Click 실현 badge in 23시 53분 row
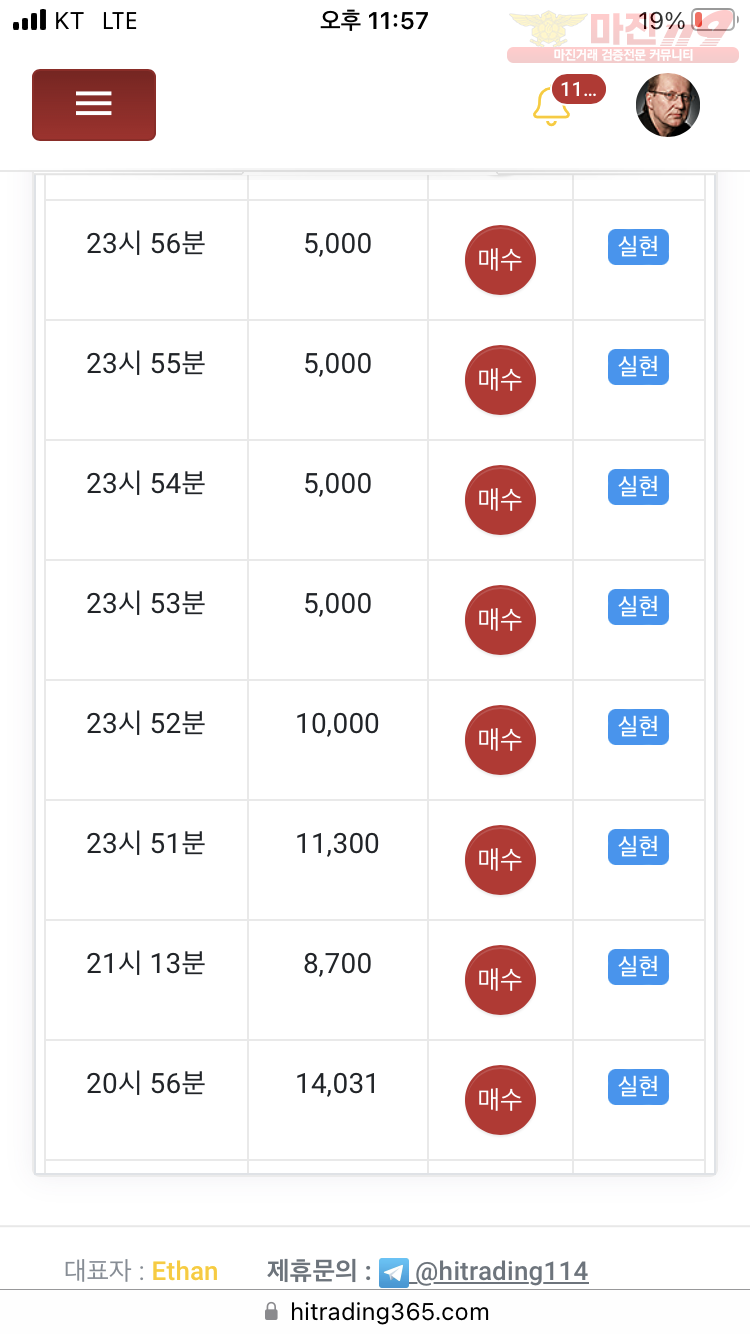750x1334 pixels. pyautogui.click(x=638, y=607)
